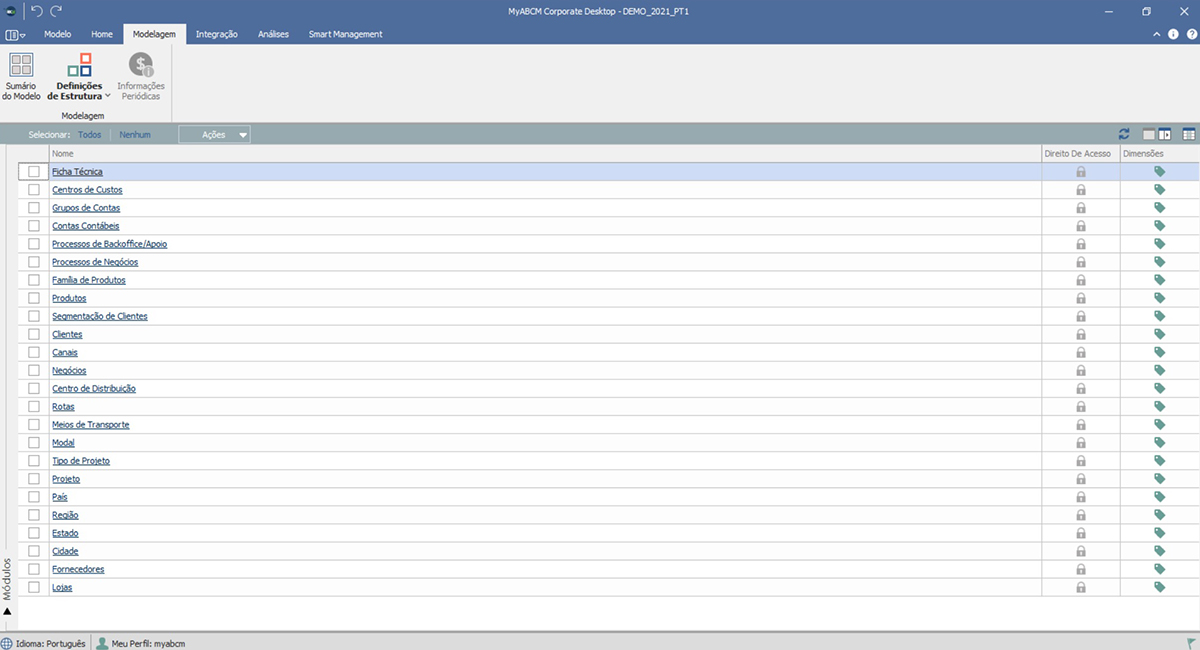The image size is (1200, 650).
Task: Click the refresh list icon
Action: [1124, 134]
